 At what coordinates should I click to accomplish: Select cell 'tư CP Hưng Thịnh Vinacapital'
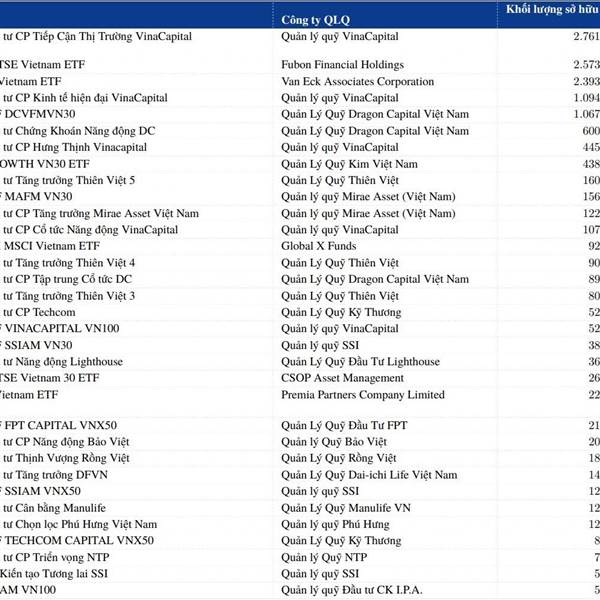(x=75, y=147)
